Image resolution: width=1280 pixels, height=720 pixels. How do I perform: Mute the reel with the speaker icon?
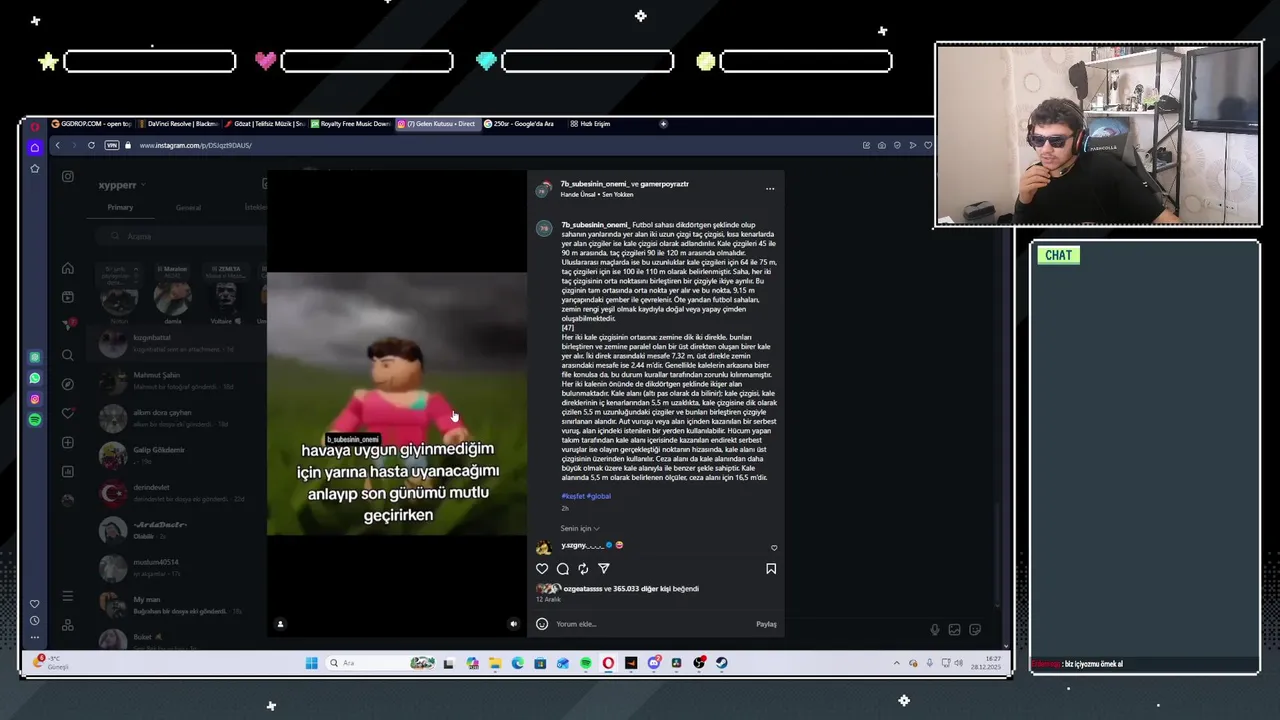click(x=513, y=624)
